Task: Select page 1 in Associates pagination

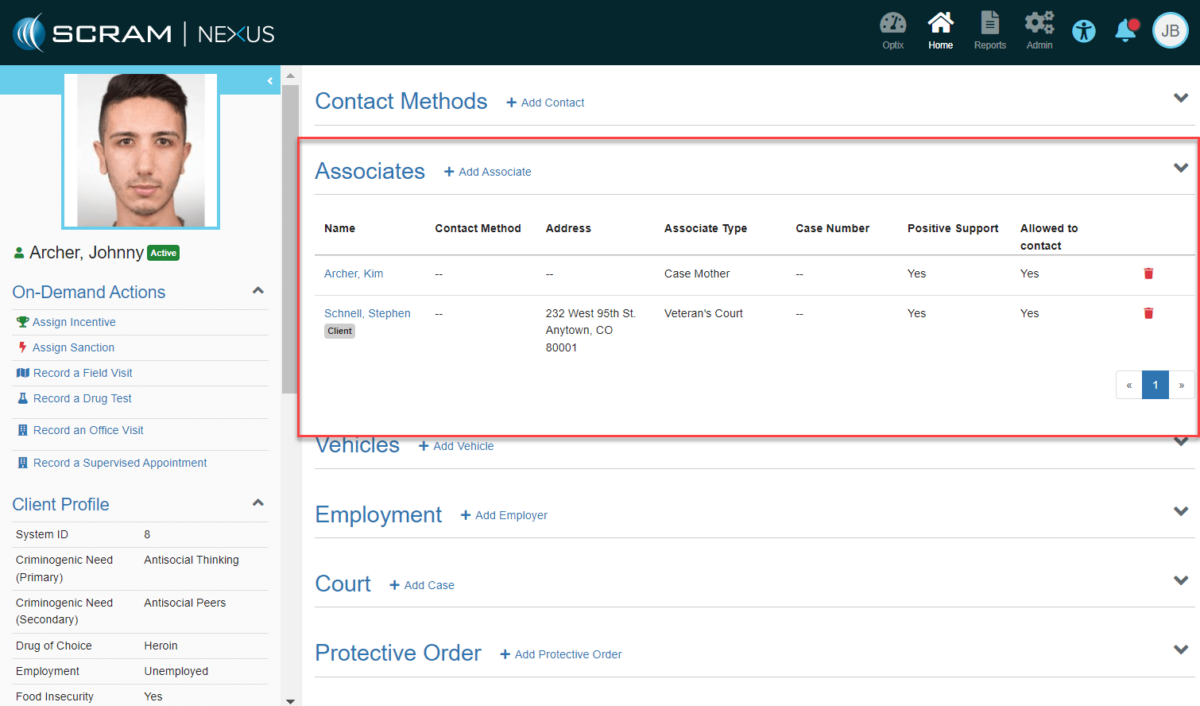Action: pos(1154,384)
